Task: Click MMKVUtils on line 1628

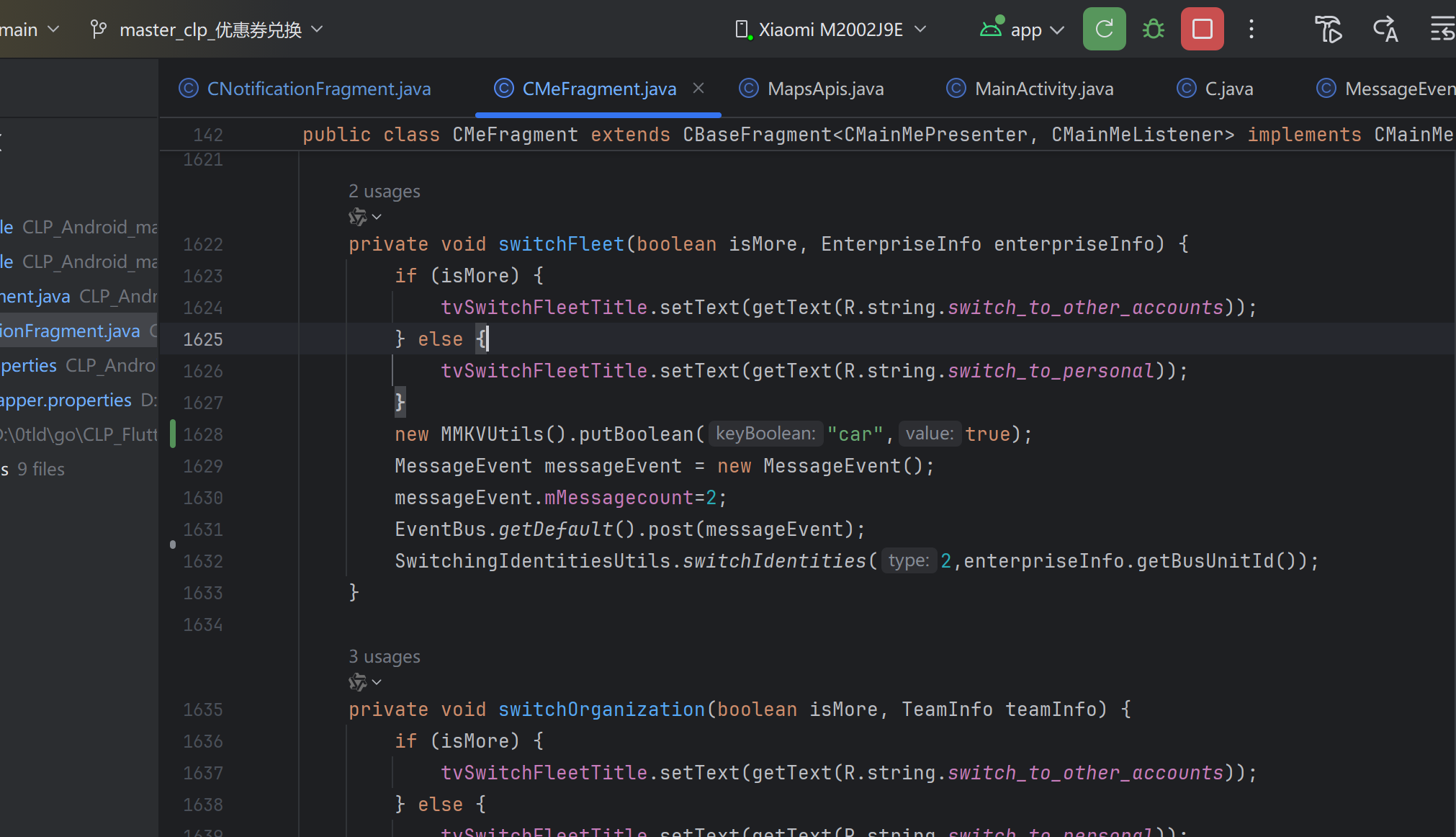Action: tap(493, 434)
